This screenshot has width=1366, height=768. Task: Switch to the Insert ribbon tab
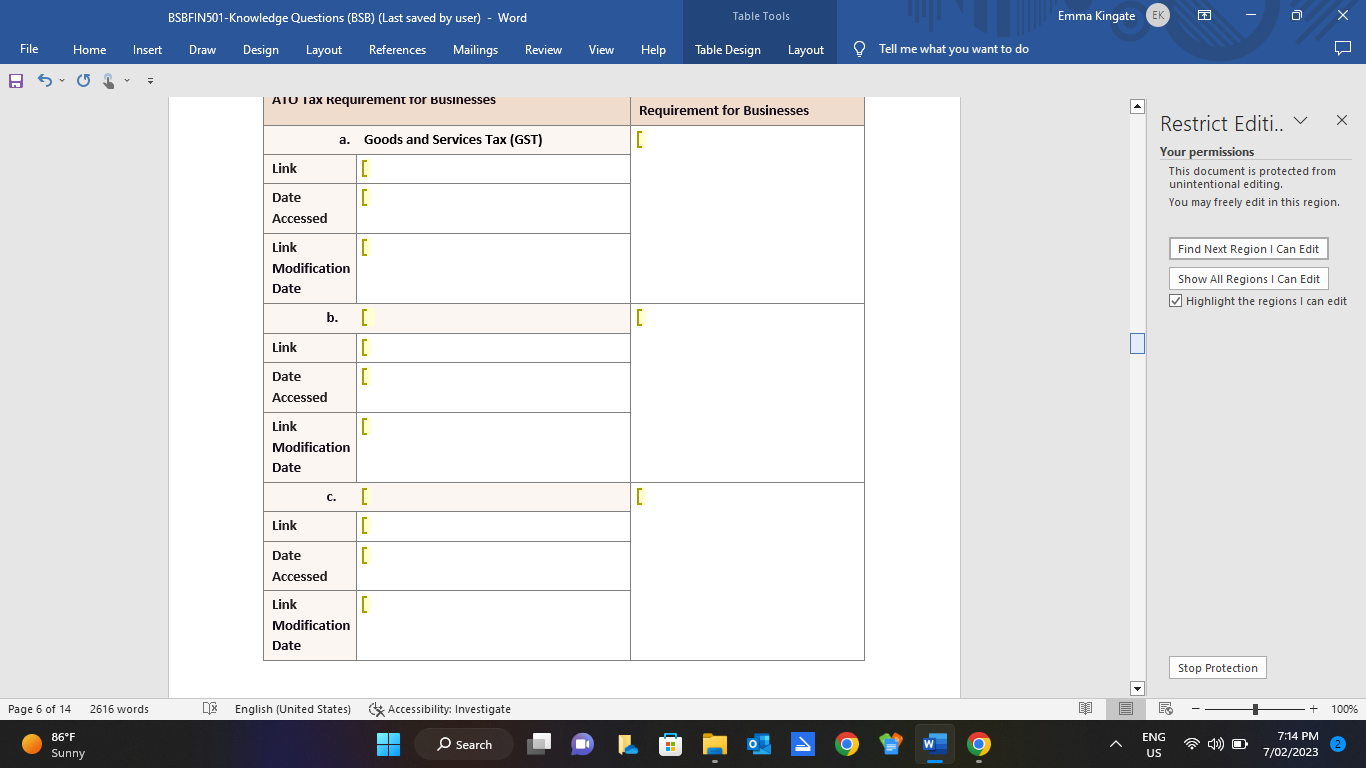click(x=147, y=49)
